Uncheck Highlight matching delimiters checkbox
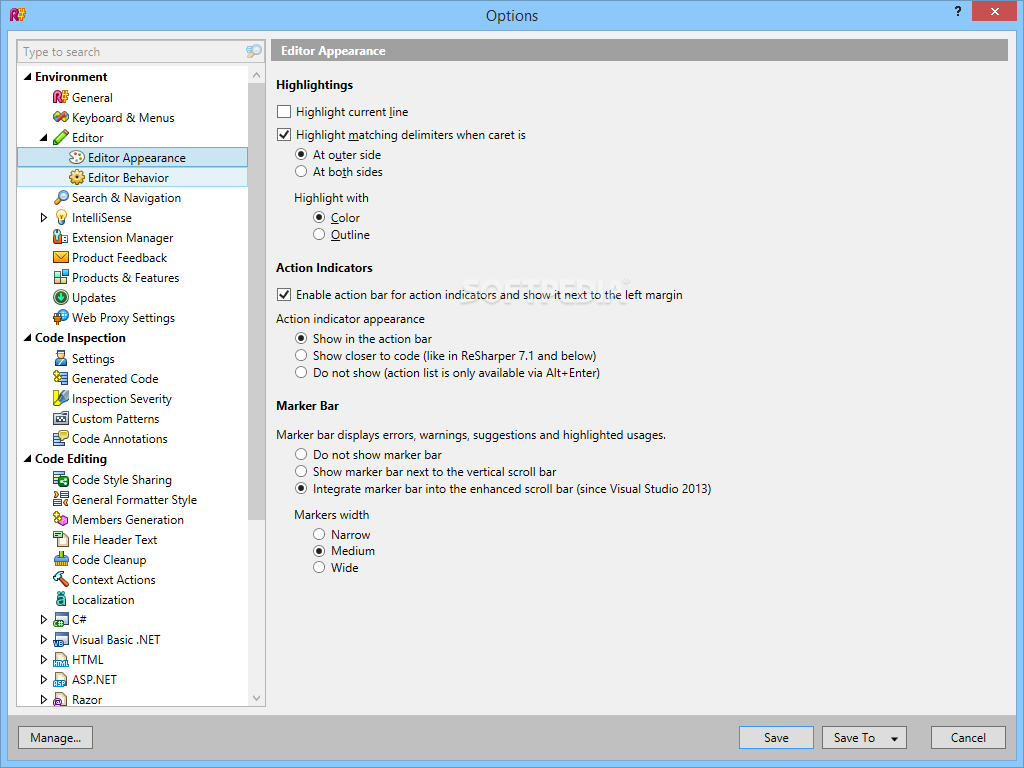 pyautogui.click(x=284, y=135)
